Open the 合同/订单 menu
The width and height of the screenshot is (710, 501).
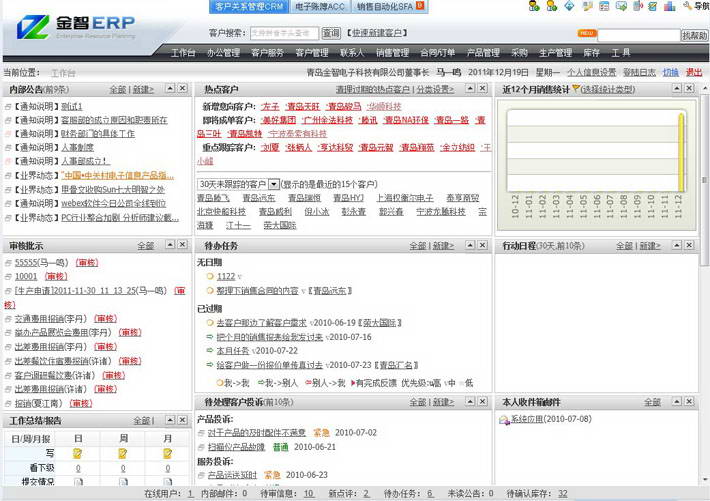(x=437, y=53)
